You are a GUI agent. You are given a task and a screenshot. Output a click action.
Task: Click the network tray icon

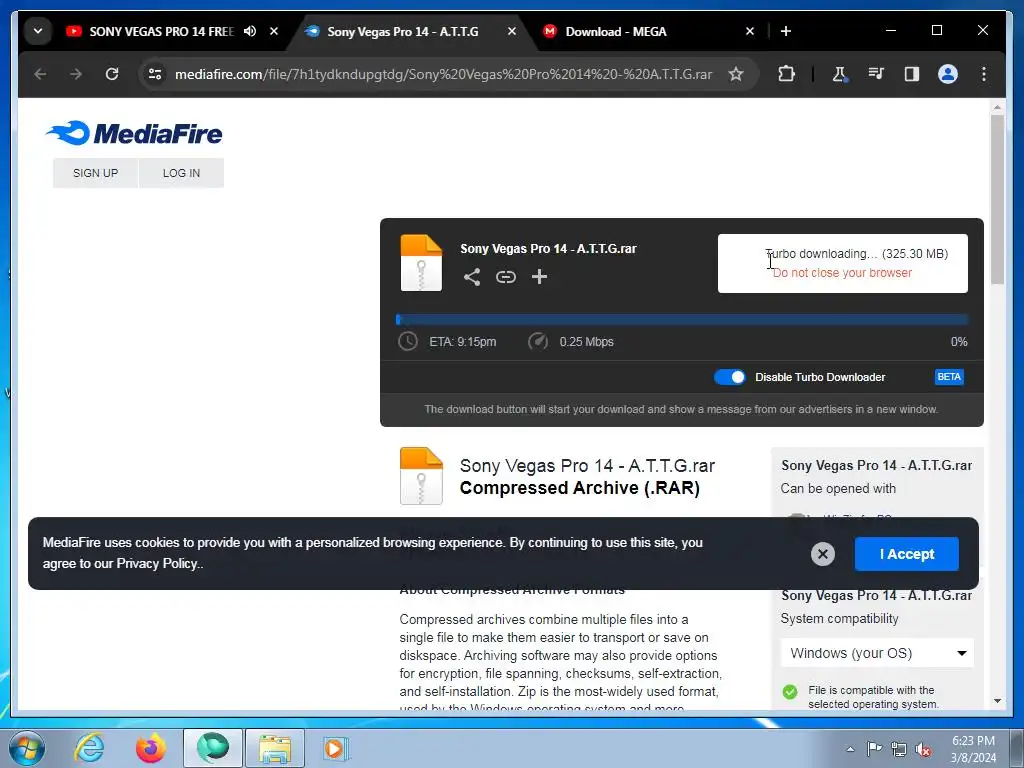pyautogui.click(x=899, y=750)
